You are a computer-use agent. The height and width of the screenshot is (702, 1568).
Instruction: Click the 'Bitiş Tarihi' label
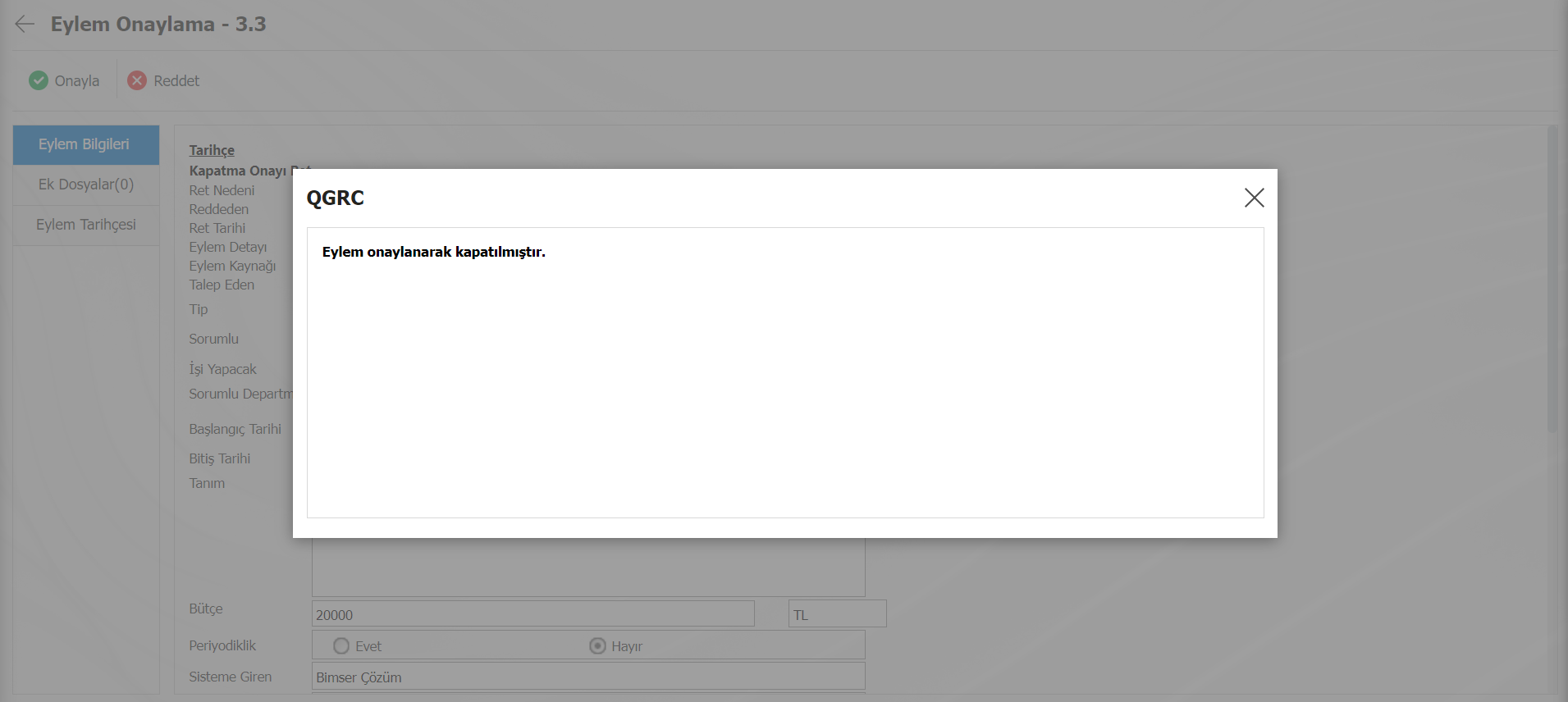click(219, 458)
